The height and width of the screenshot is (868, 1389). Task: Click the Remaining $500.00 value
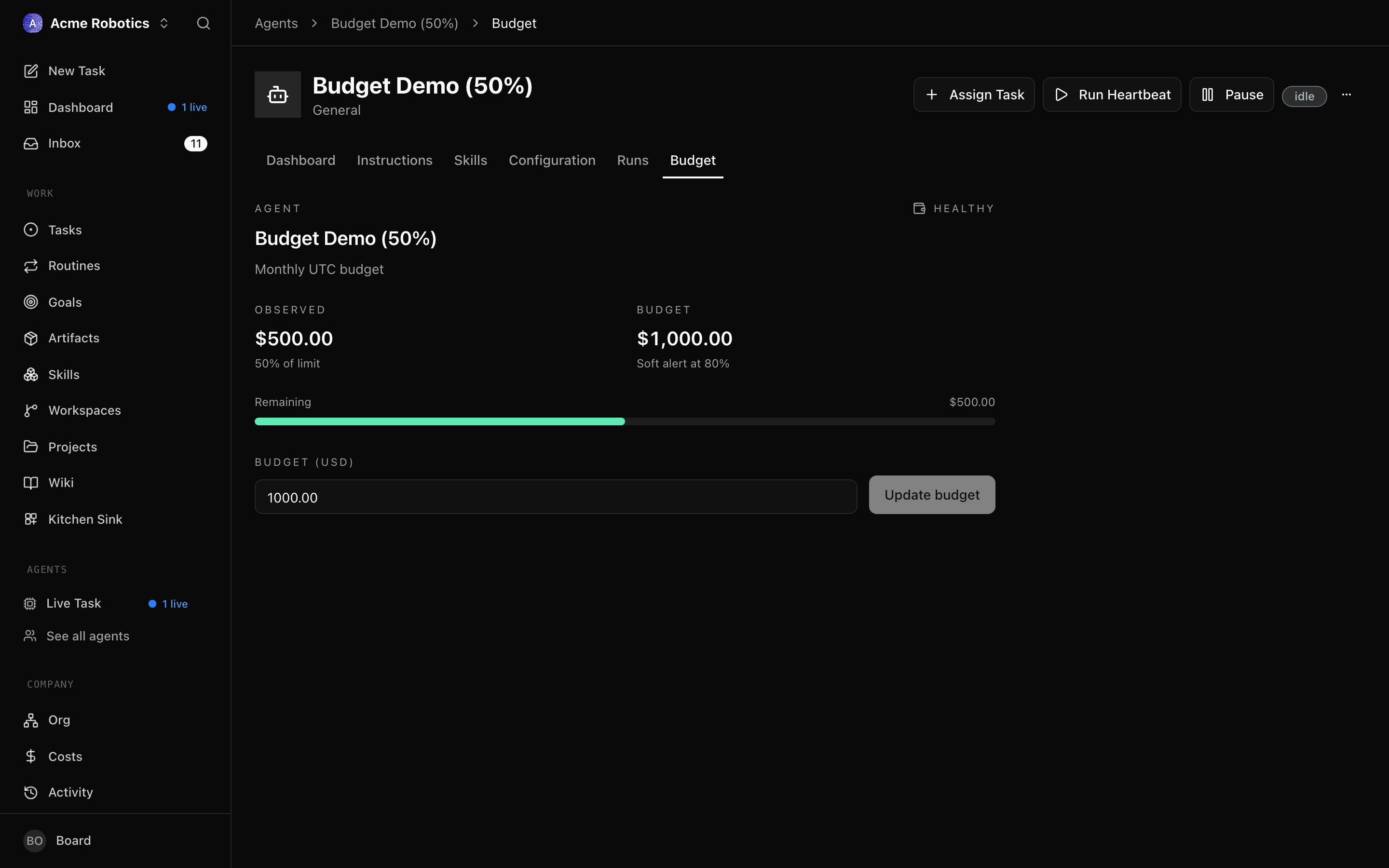click(x=972, y=402)
